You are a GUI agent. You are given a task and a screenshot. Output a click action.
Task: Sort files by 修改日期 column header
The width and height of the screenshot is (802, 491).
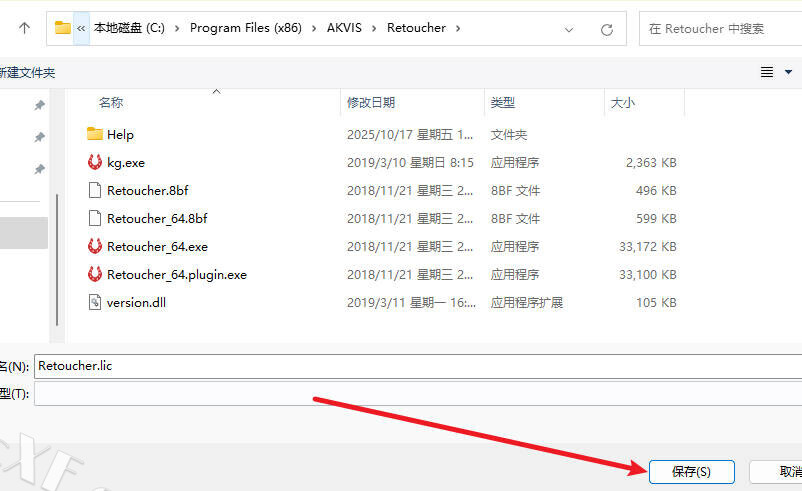tap(371, 102)
